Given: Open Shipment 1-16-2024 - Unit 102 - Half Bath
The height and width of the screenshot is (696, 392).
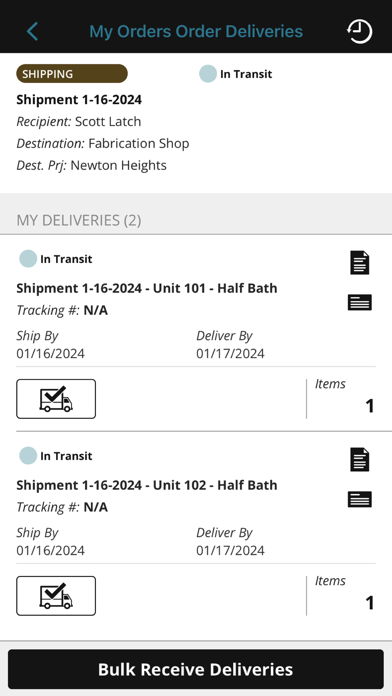Looking at the screenshot, I should point(147,485).
